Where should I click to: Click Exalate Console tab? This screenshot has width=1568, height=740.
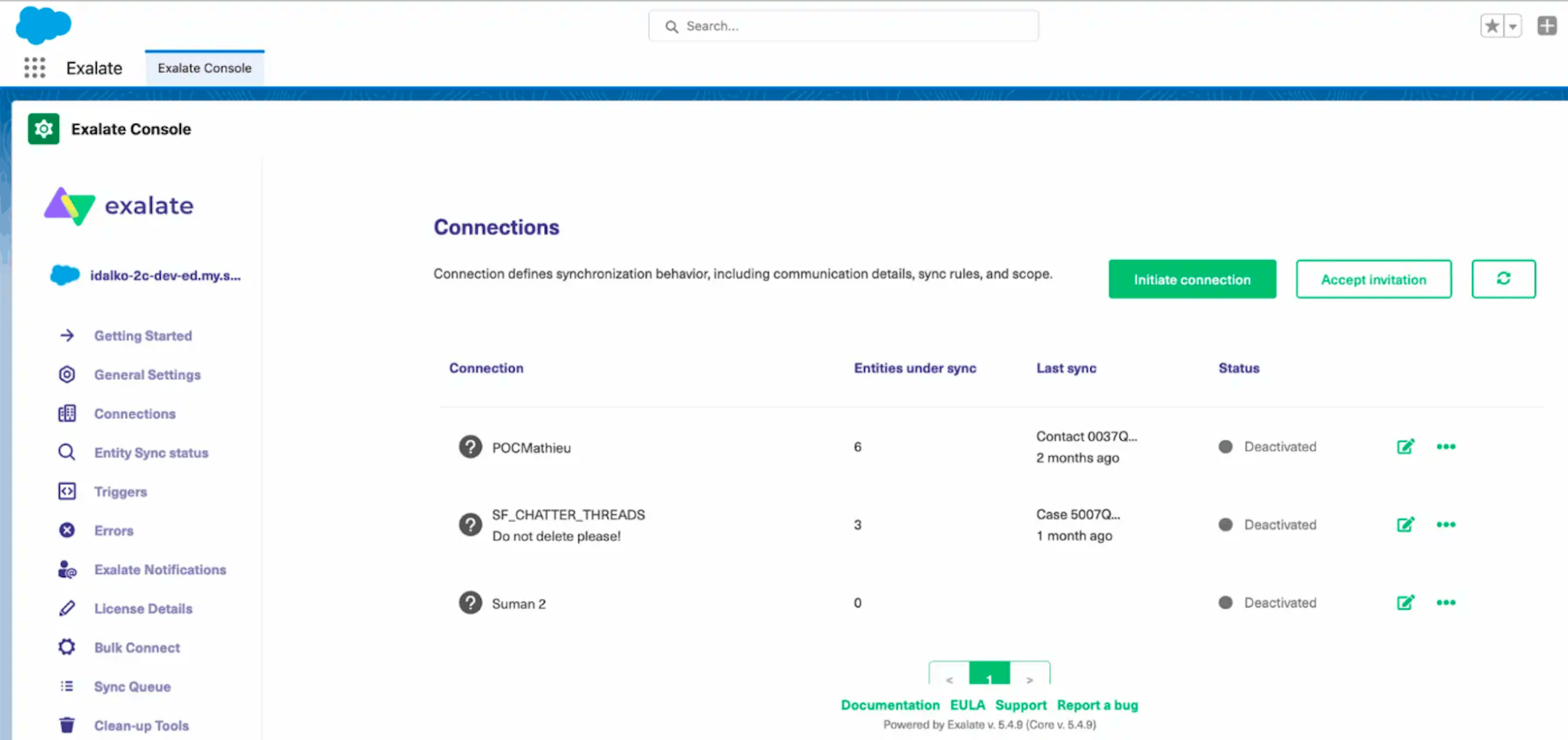pos(204,67)
